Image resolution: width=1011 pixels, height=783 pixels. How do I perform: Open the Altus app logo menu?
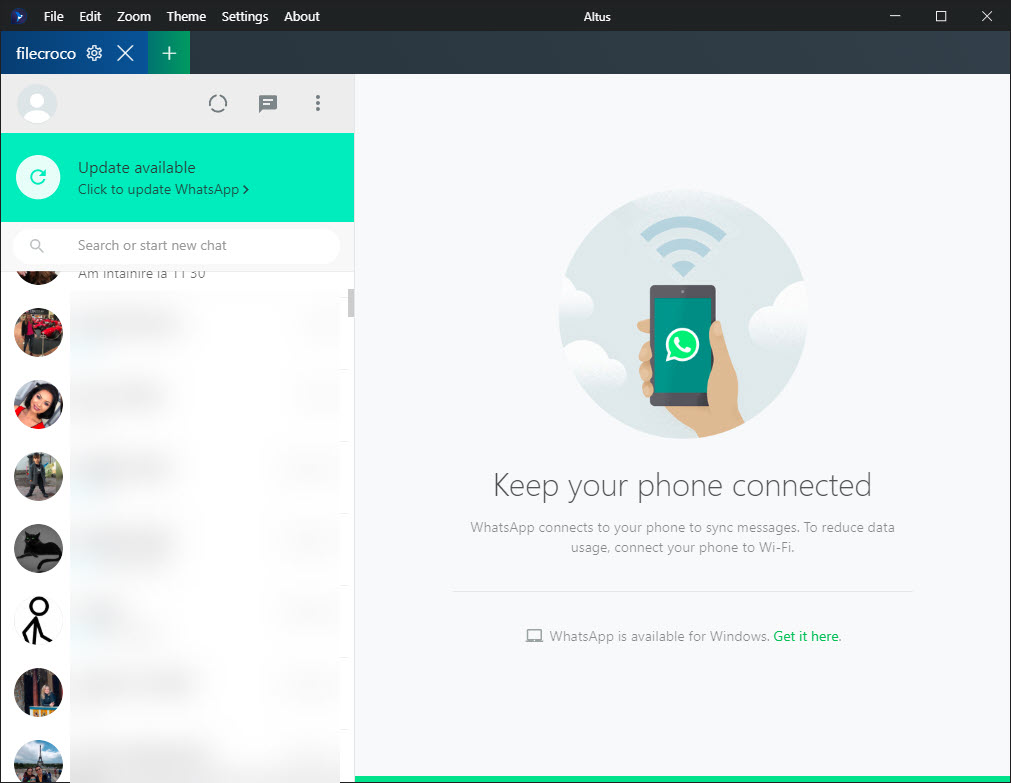coord(18,16)
